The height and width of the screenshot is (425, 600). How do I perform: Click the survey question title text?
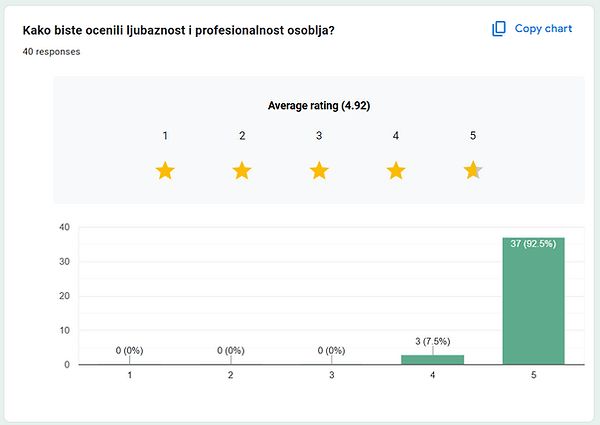(178, 30)
